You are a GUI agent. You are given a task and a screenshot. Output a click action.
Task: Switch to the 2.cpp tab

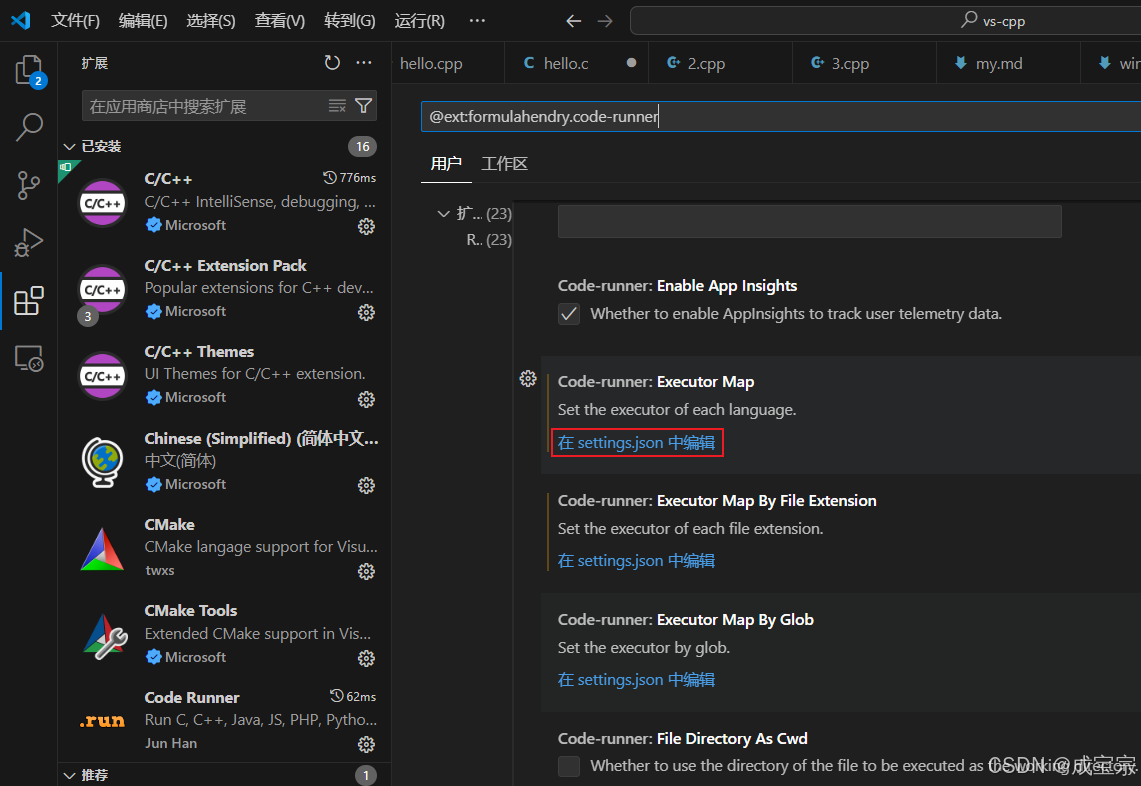[x=720, y=63]
